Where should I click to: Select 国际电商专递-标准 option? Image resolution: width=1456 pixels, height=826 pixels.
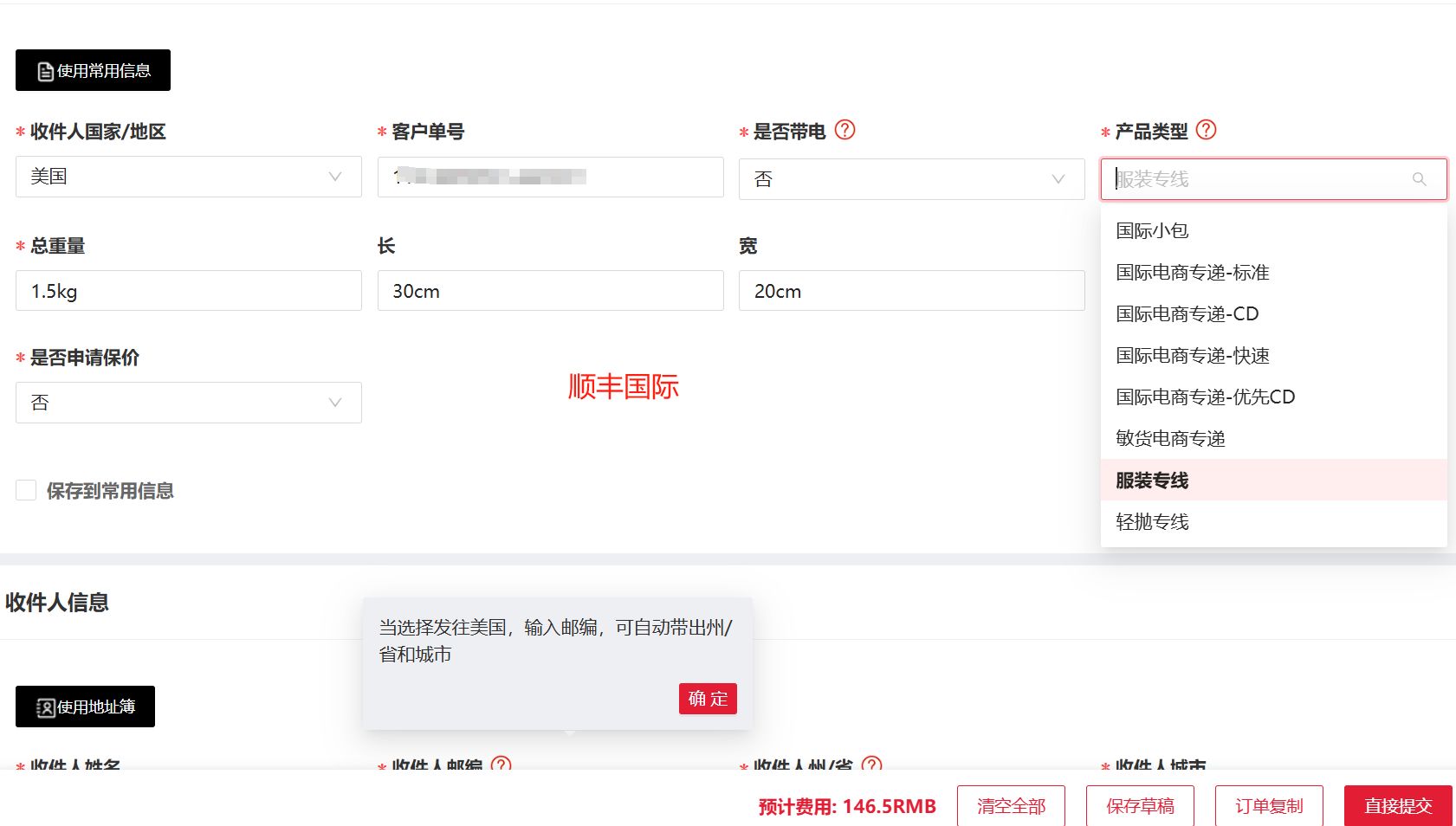pyautogui.click(x=1274, y=272)
